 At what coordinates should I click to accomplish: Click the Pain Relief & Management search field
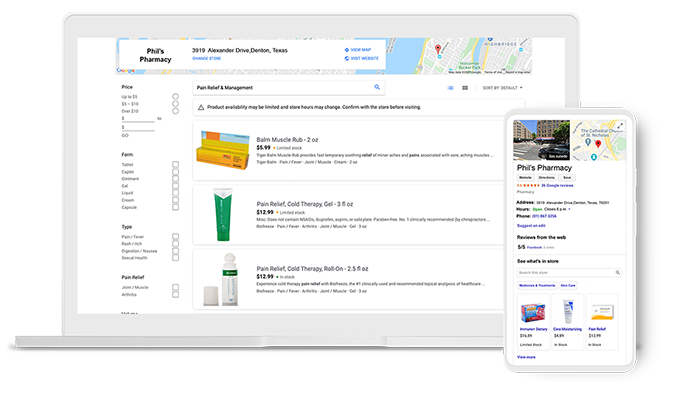click(x=288, y=87)
